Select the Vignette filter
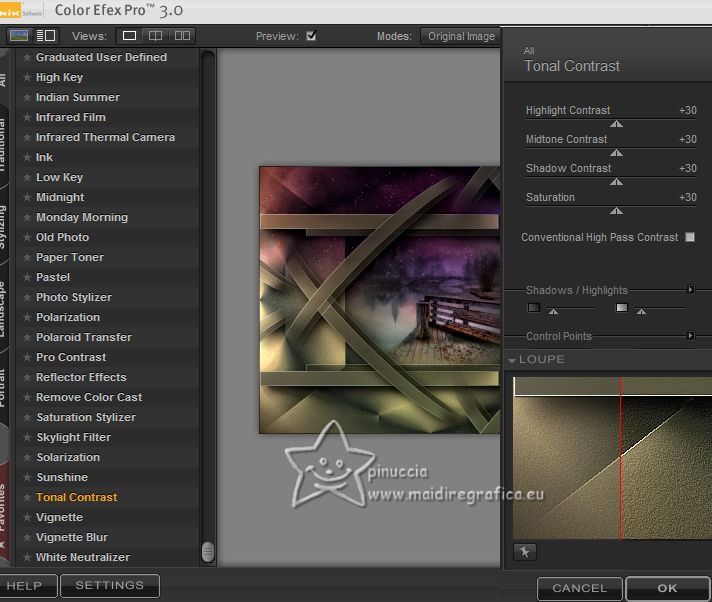 [x=59, y=517]
